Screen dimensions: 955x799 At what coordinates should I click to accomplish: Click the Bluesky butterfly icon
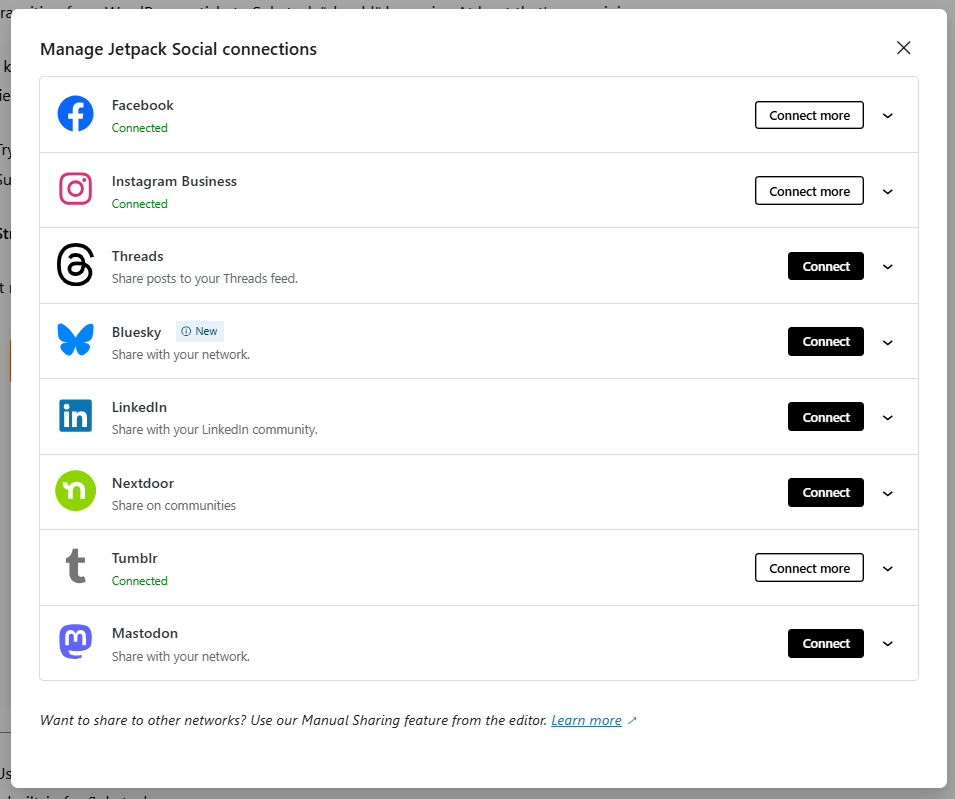(75, 340)
